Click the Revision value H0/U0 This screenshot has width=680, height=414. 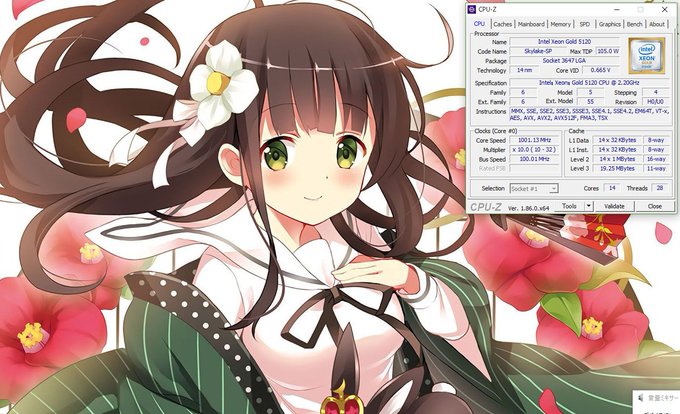655,101
